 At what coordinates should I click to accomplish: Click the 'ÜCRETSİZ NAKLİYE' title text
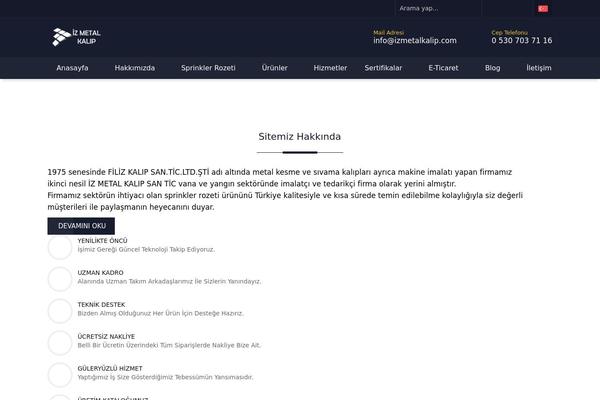(106, 336)
